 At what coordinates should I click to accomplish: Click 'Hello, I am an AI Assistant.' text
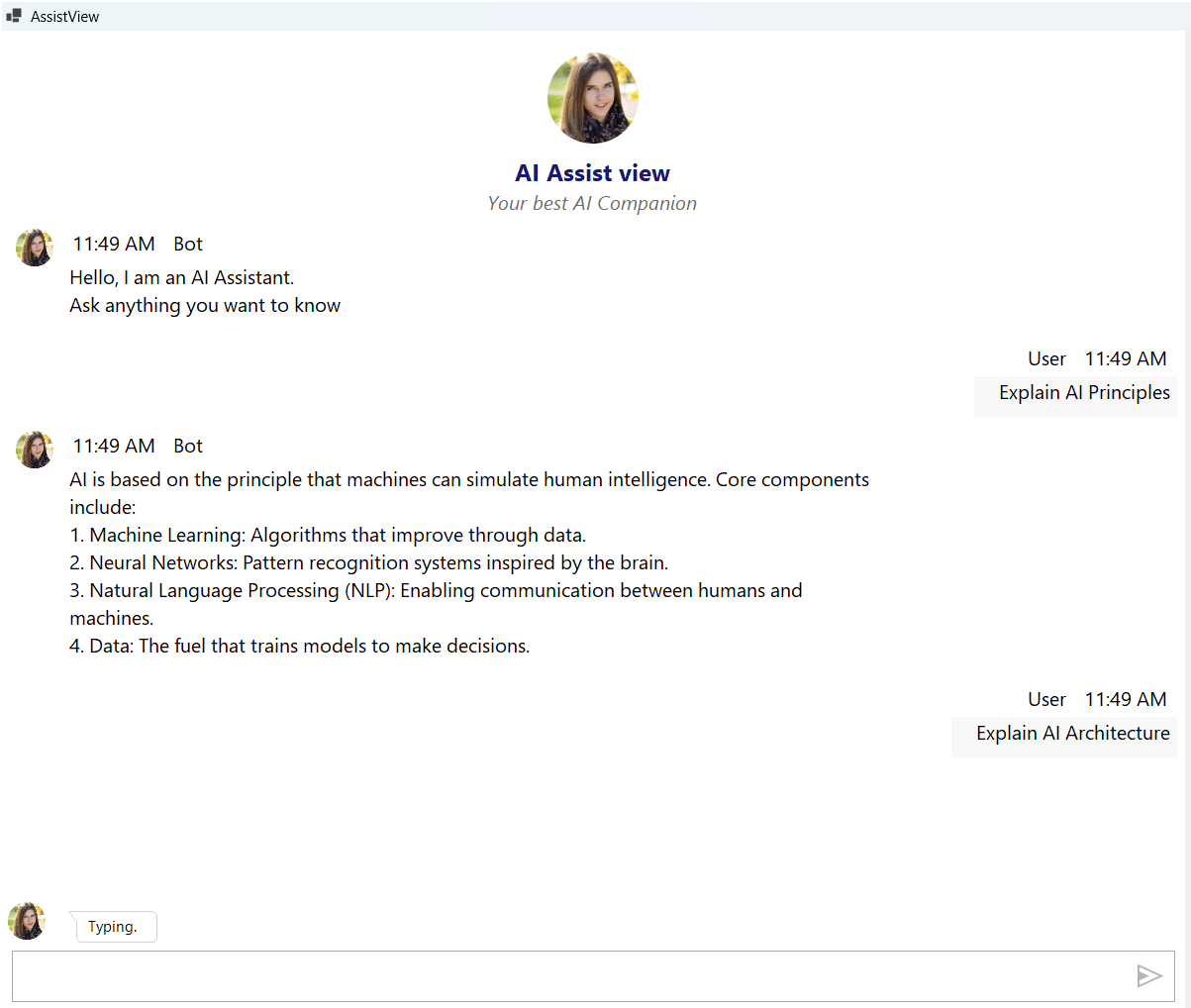182,278
